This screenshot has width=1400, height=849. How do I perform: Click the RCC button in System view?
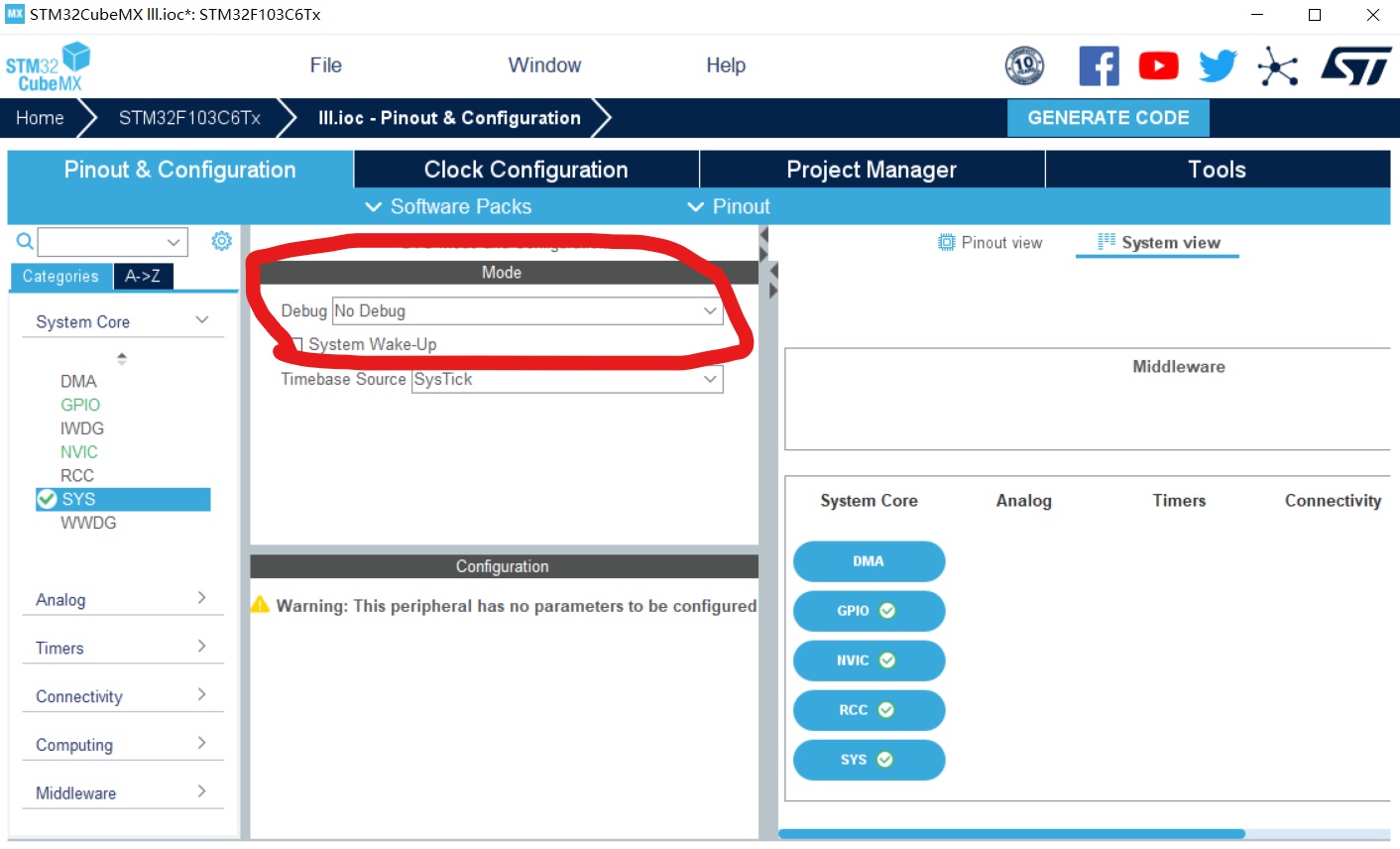point(869,710)
